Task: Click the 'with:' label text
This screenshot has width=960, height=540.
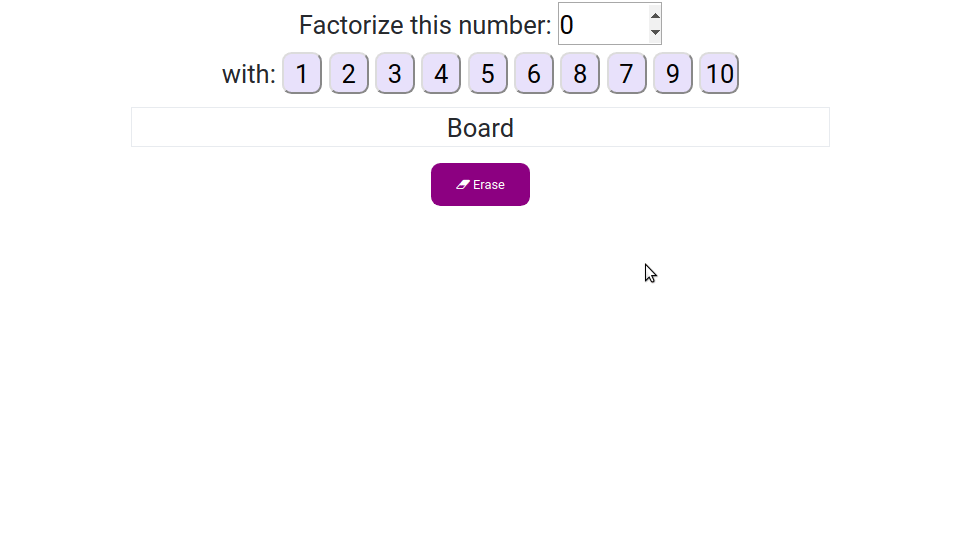Action: (x=248, y=74)
